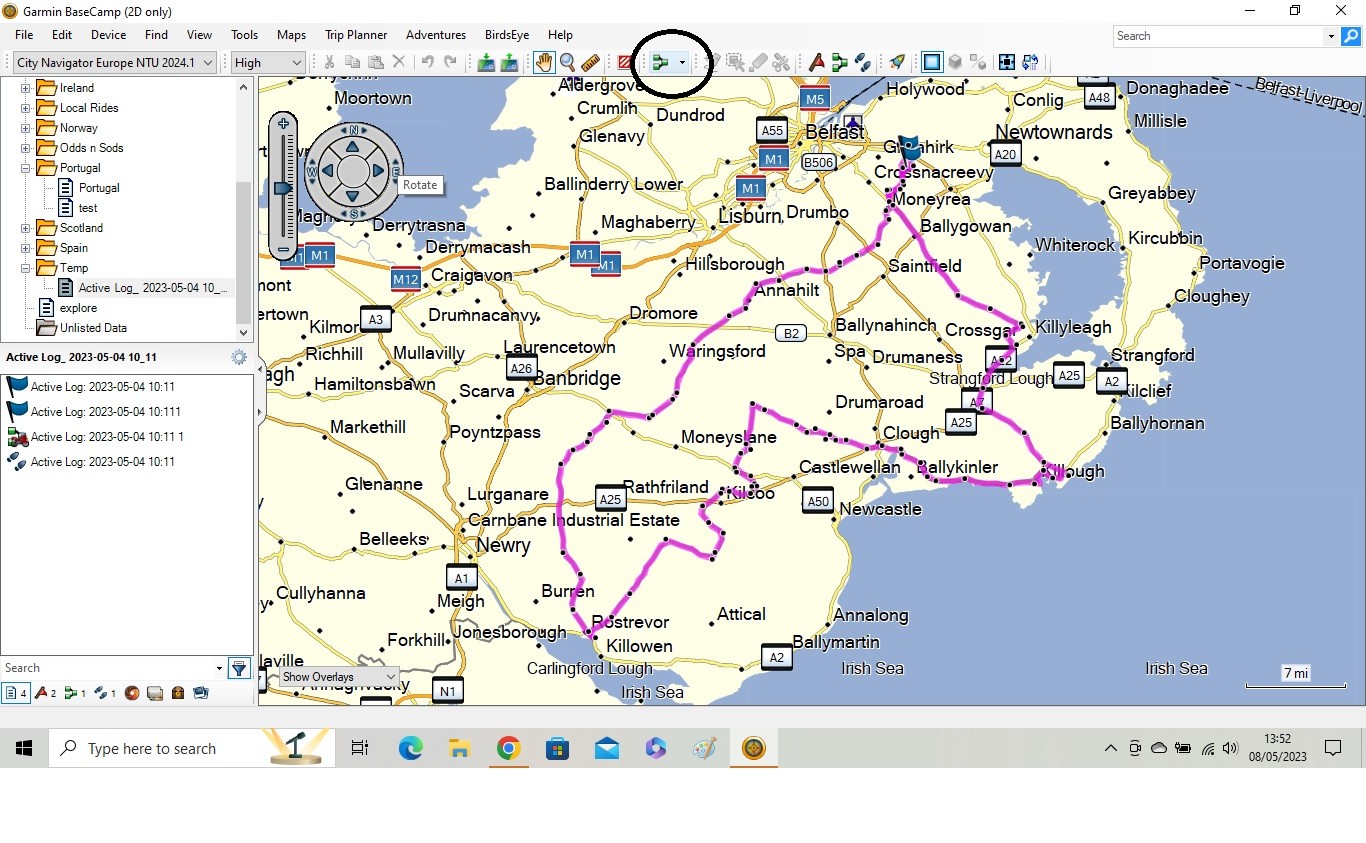Click the library options gear icon
1366x843 pixels.
coord(239,357)
